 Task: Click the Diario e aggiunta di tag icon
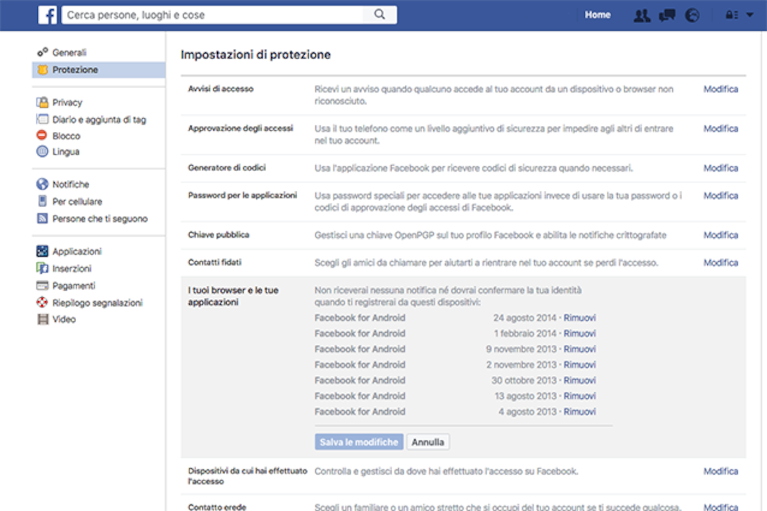(43, 119)
